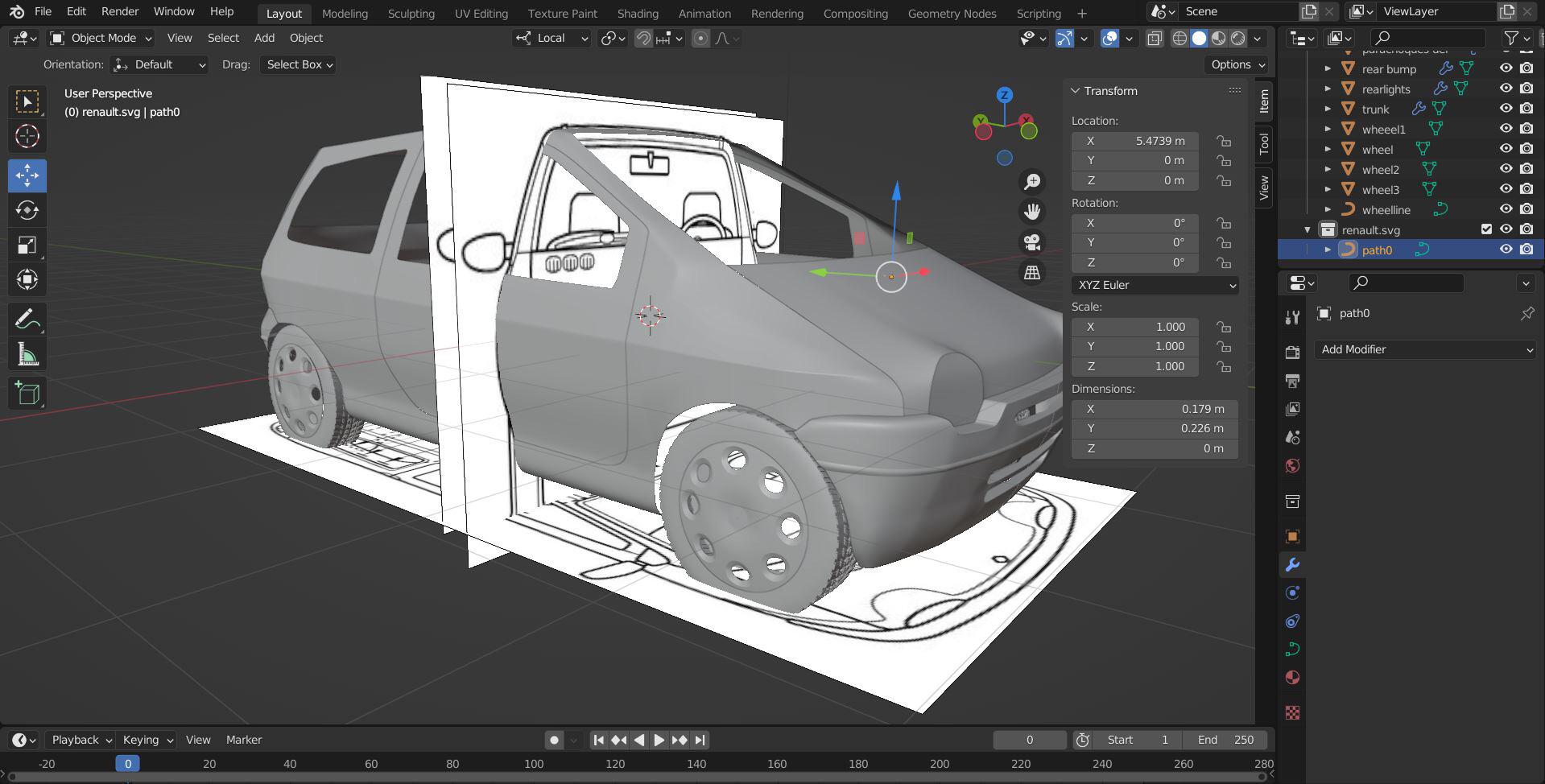Open the Output properties tab
Screen dimensions: 1545x784
pos(1293,381)
